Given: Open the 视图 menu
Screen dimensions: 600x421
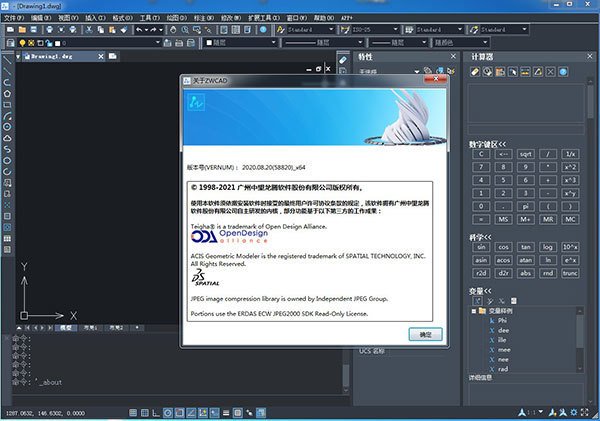Looking at the screenshot, I should tap(68, 18).
